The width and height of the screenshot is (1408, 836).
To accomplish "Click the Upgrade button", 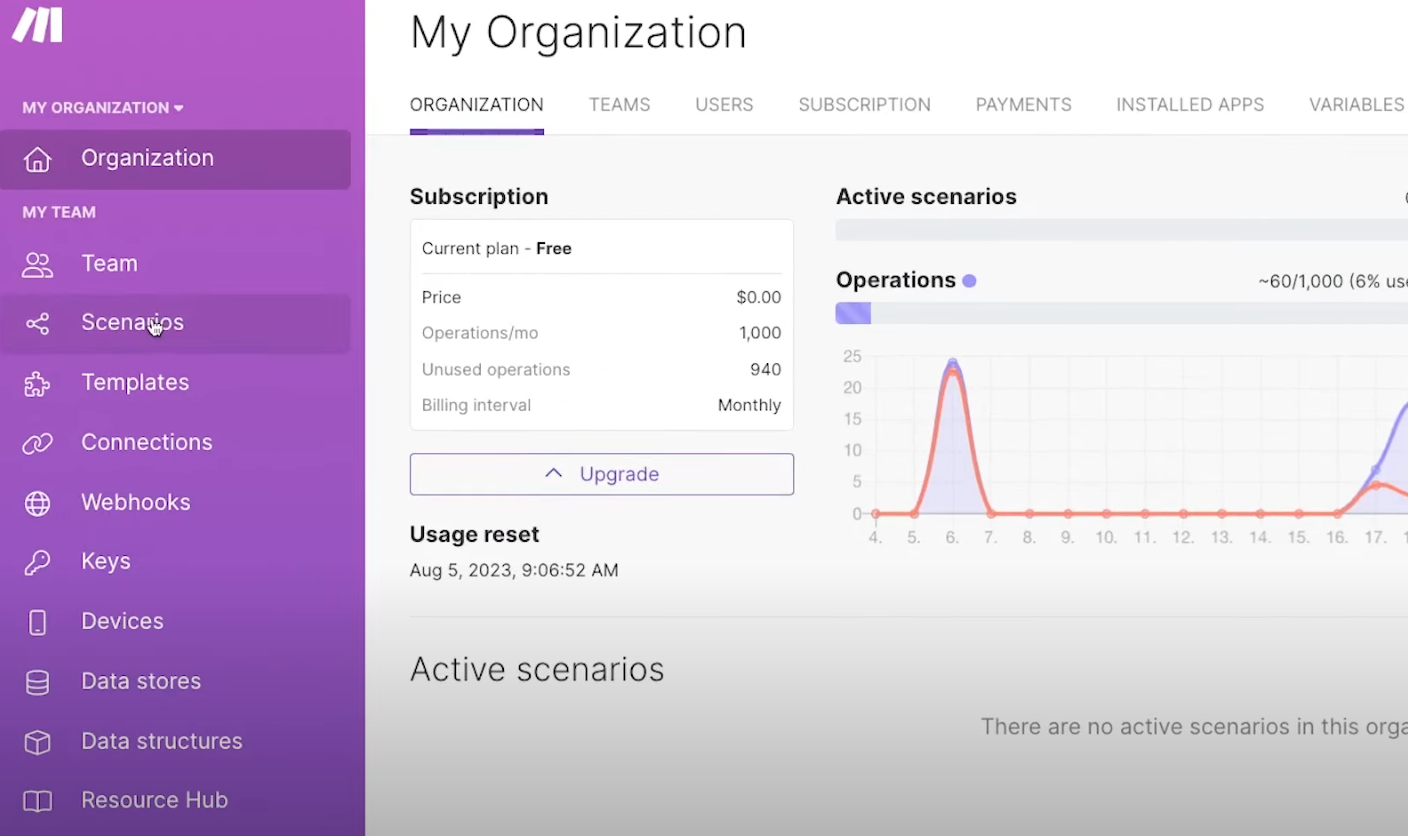I will (601, 473).
